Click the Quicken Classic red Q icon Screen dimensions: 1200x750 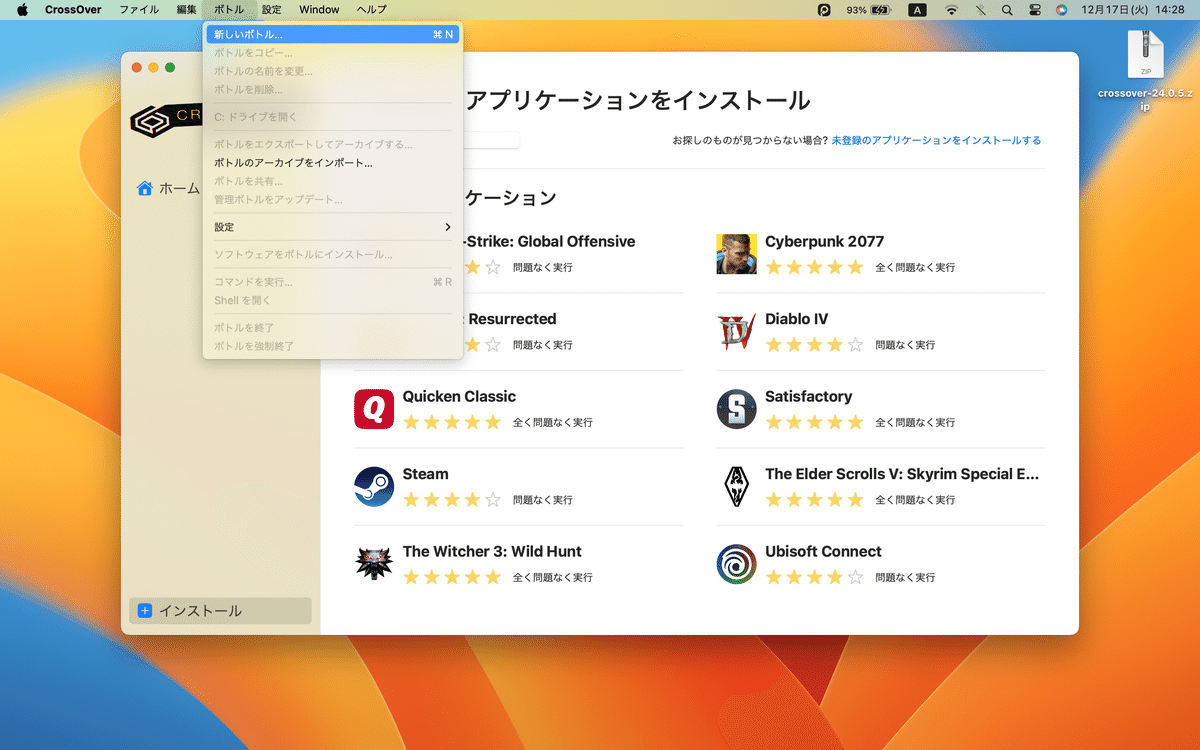tap(374, 409)
